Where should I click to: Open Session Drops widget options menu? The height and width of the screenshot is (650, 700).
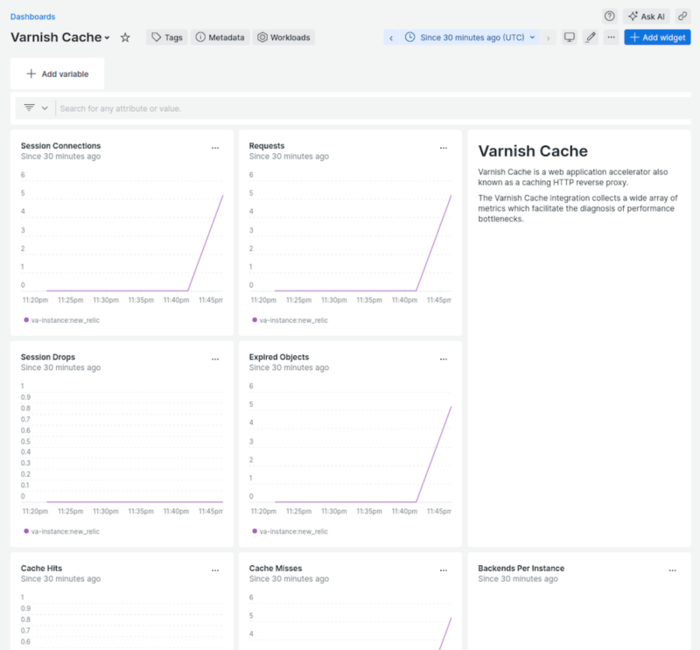coord(215,359)
